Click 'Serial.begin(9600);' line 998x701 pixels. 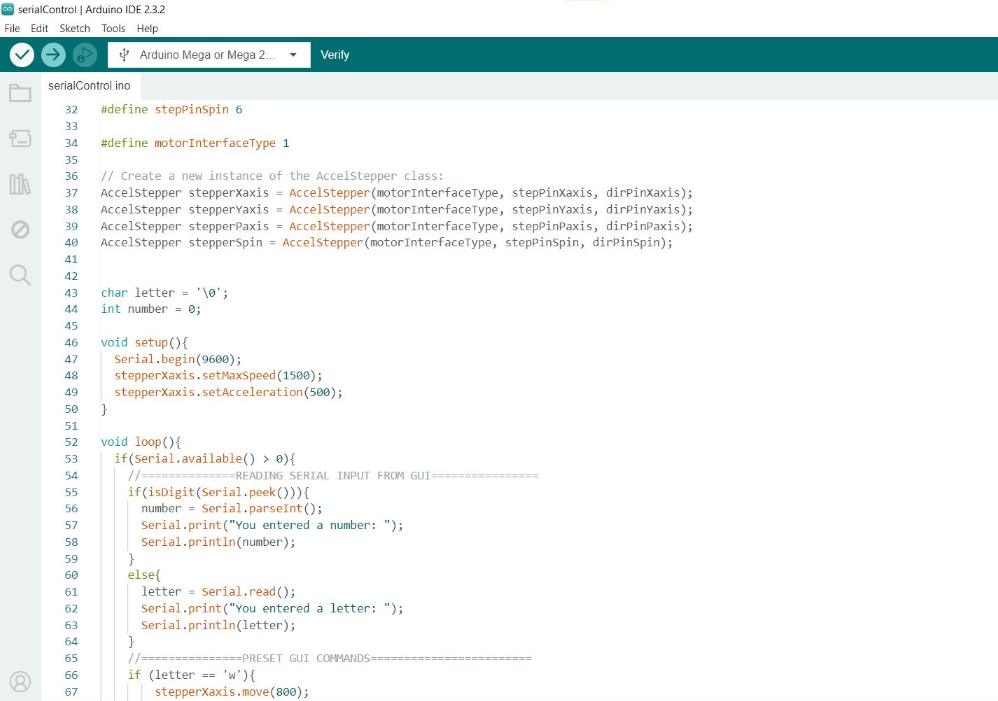[178, 360]
